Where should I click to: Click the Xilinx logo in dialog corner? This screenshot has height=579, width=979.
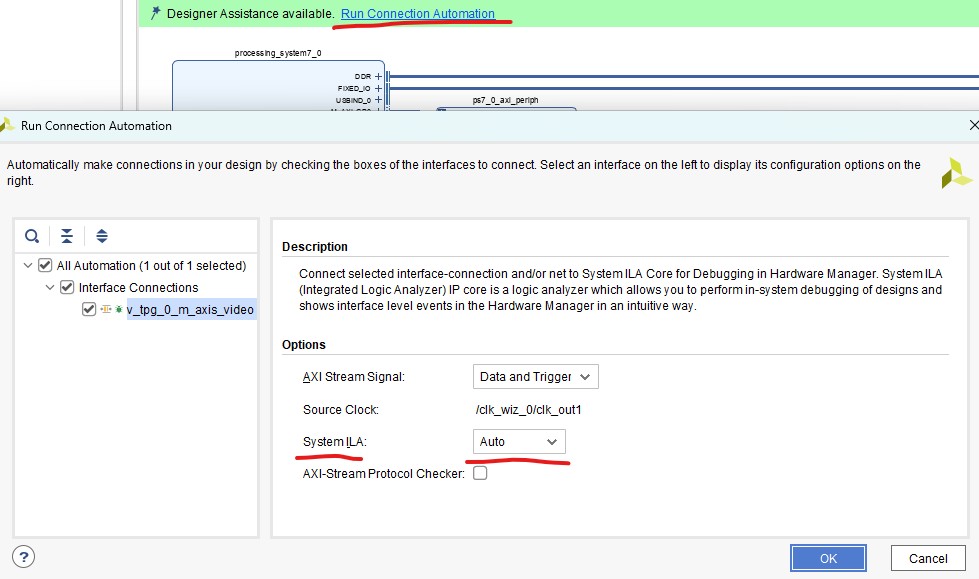955,173
